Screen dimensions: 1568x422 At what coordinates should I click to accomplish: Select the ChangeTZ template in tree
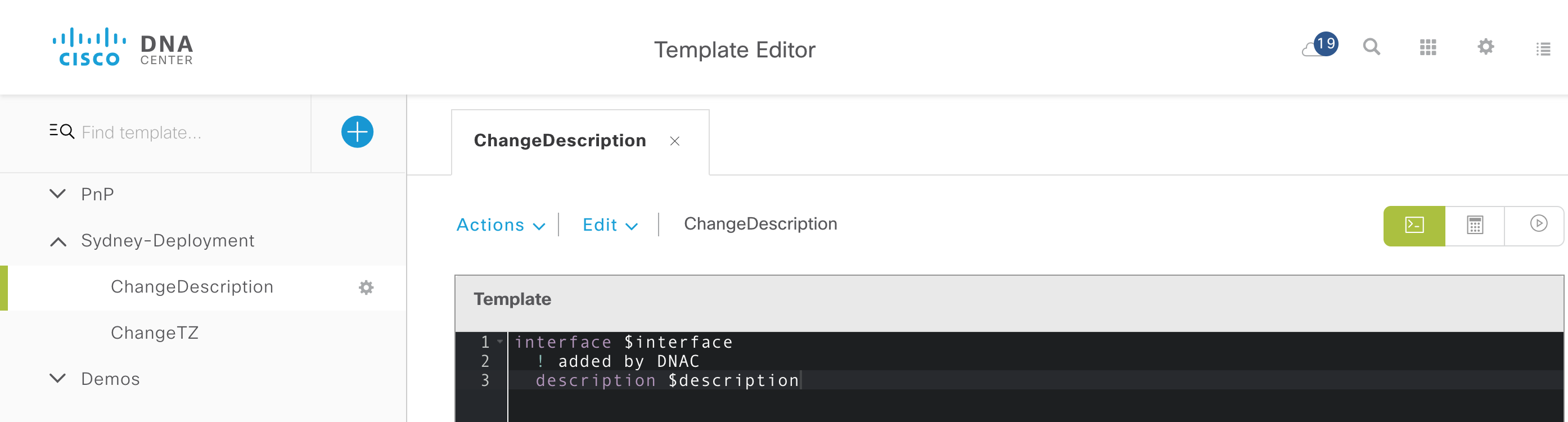pyautogui.click(x=155, y=333)
